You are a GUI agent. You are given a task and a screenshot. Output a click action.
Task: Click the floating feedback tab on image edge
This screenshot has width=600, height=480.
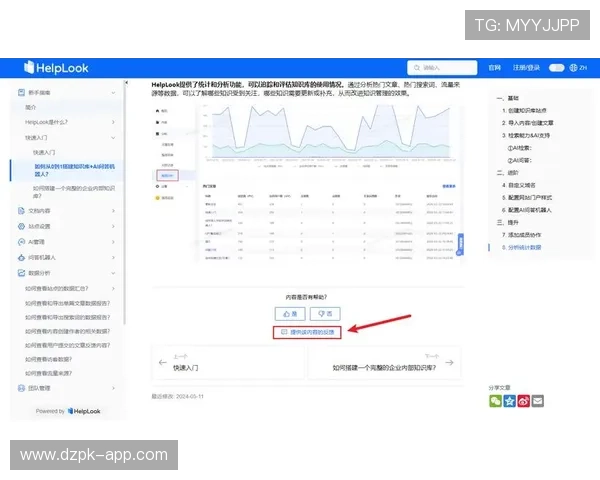point(460,244)
